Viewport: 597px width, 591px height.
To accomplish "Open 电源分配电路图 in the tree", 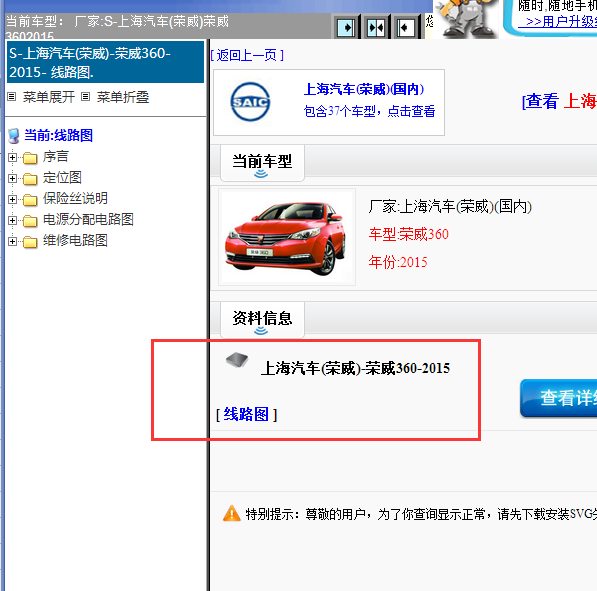I will click(88, 219).
